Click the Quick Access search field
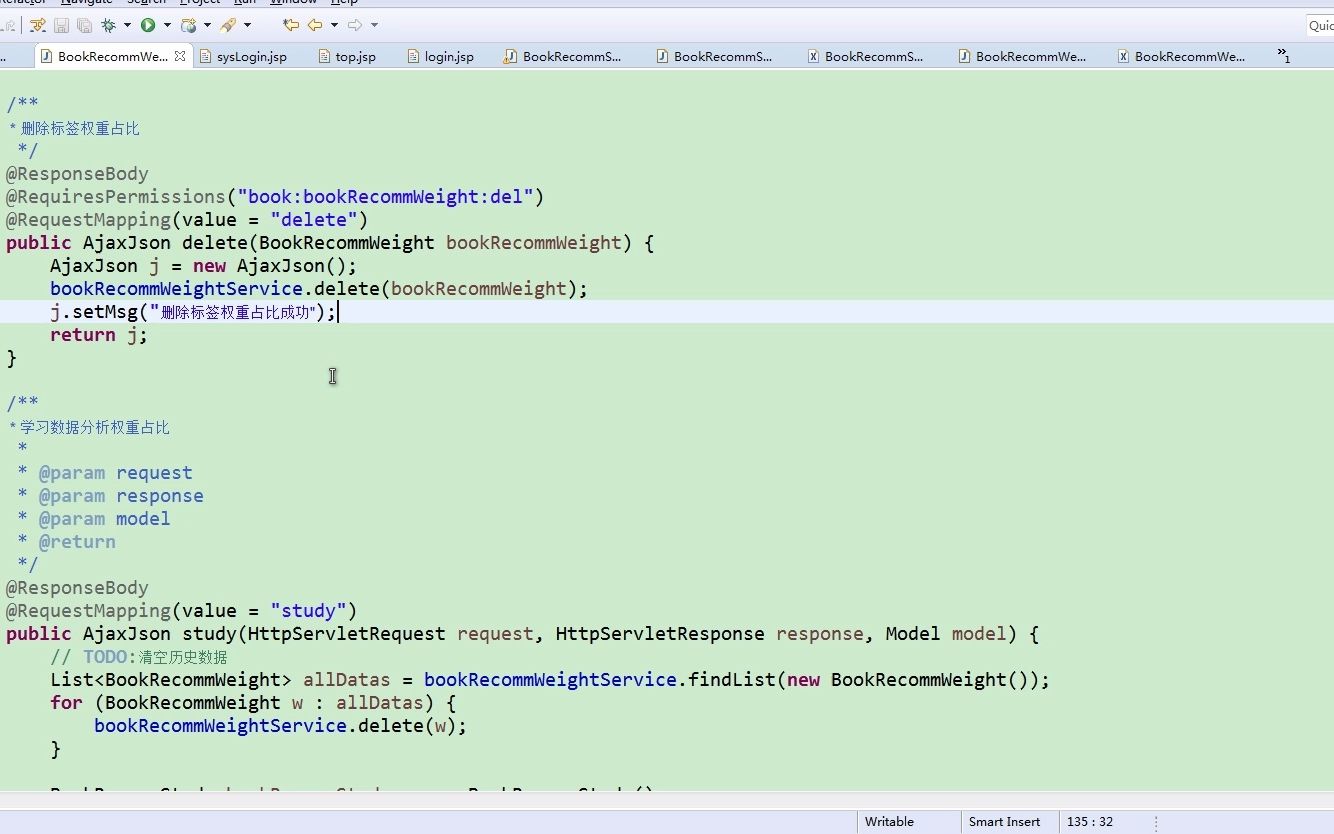This screenshot has height=834, width=1334. pyautogui.click(x=1320, y=26)
